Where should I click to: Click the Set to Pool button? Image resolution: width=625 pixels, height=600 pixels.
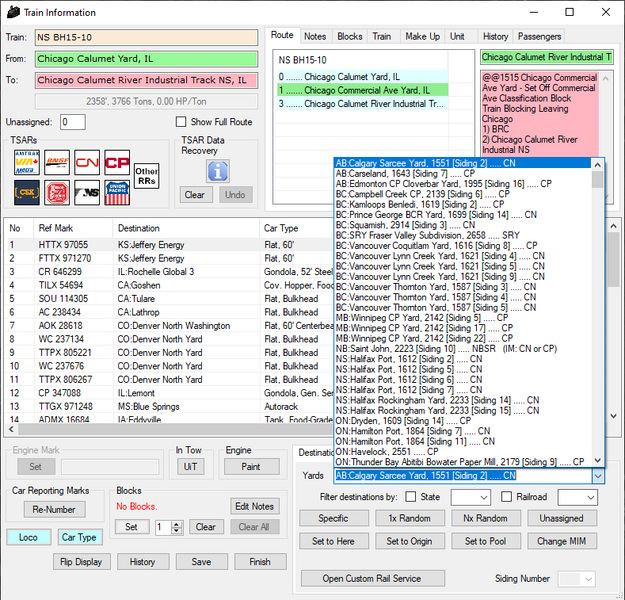(485, 541)
